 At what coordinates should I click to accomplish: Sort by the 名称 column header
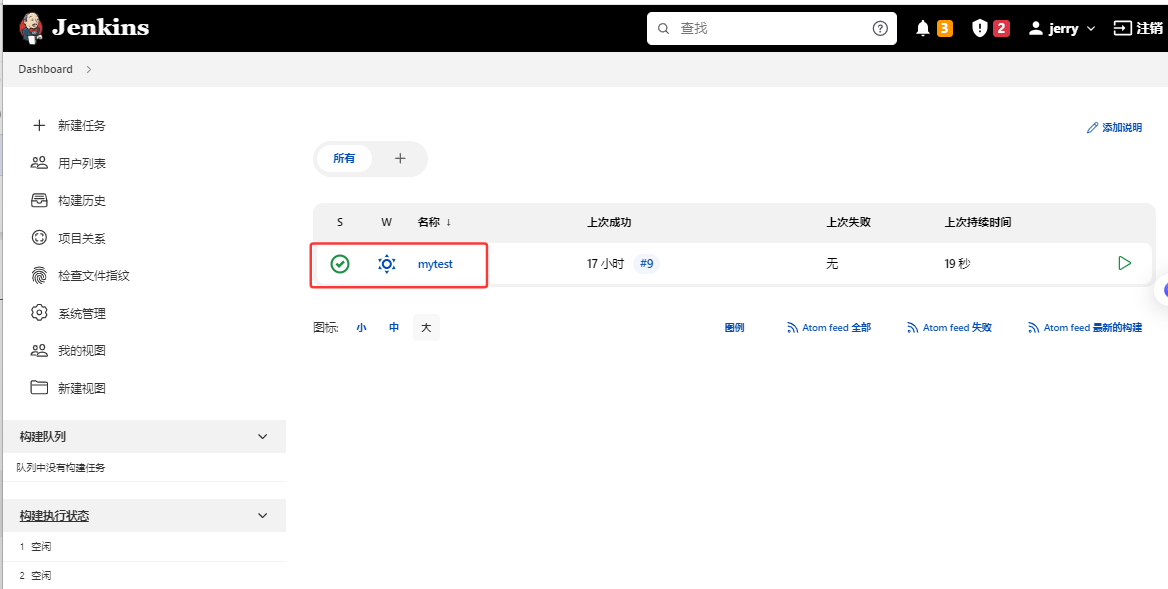click(x=435, y=222)
